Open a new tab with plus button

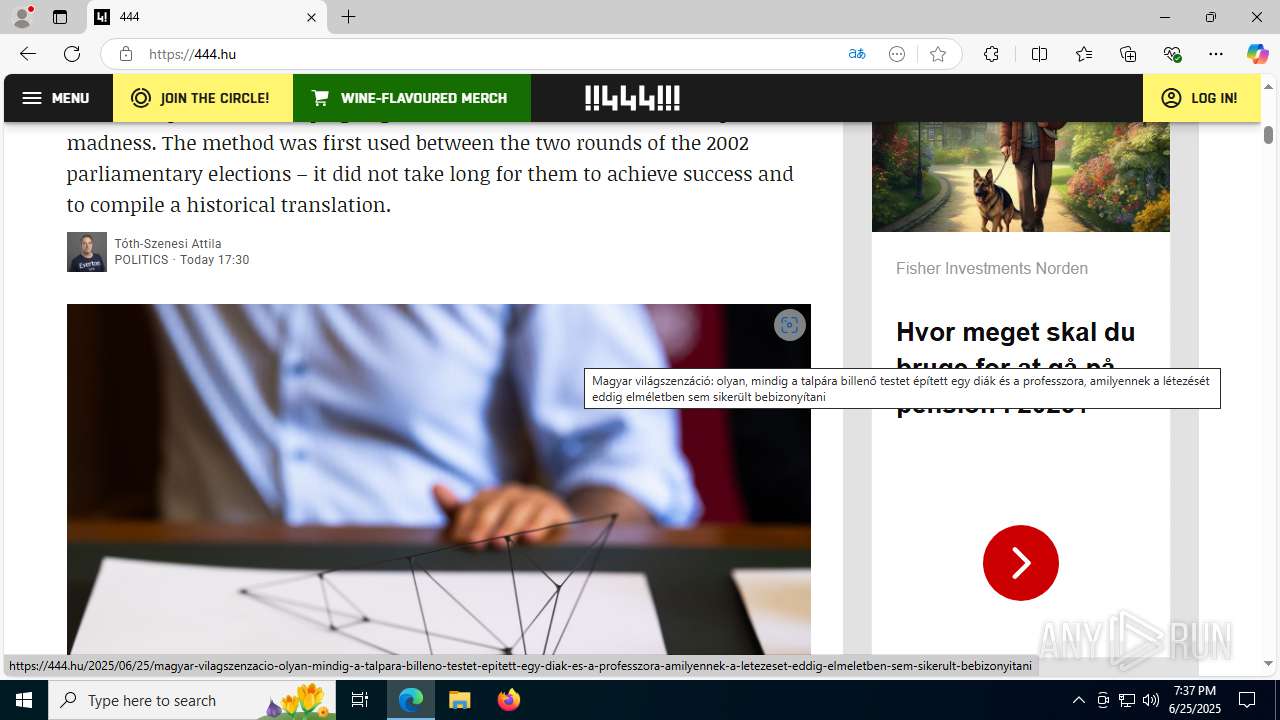pos(348,17)
